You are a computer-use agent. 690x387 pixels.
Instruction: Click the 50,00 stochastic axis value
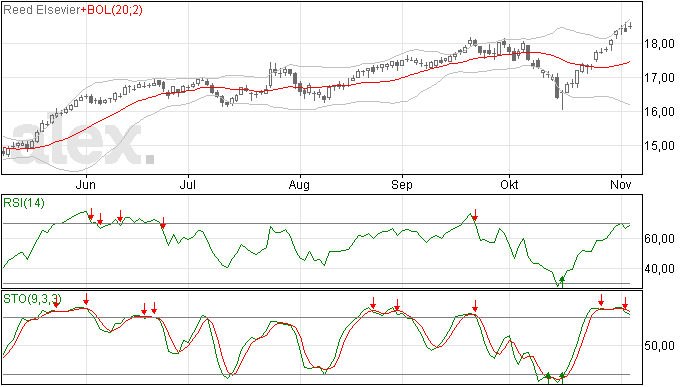(x=659, y=346)
